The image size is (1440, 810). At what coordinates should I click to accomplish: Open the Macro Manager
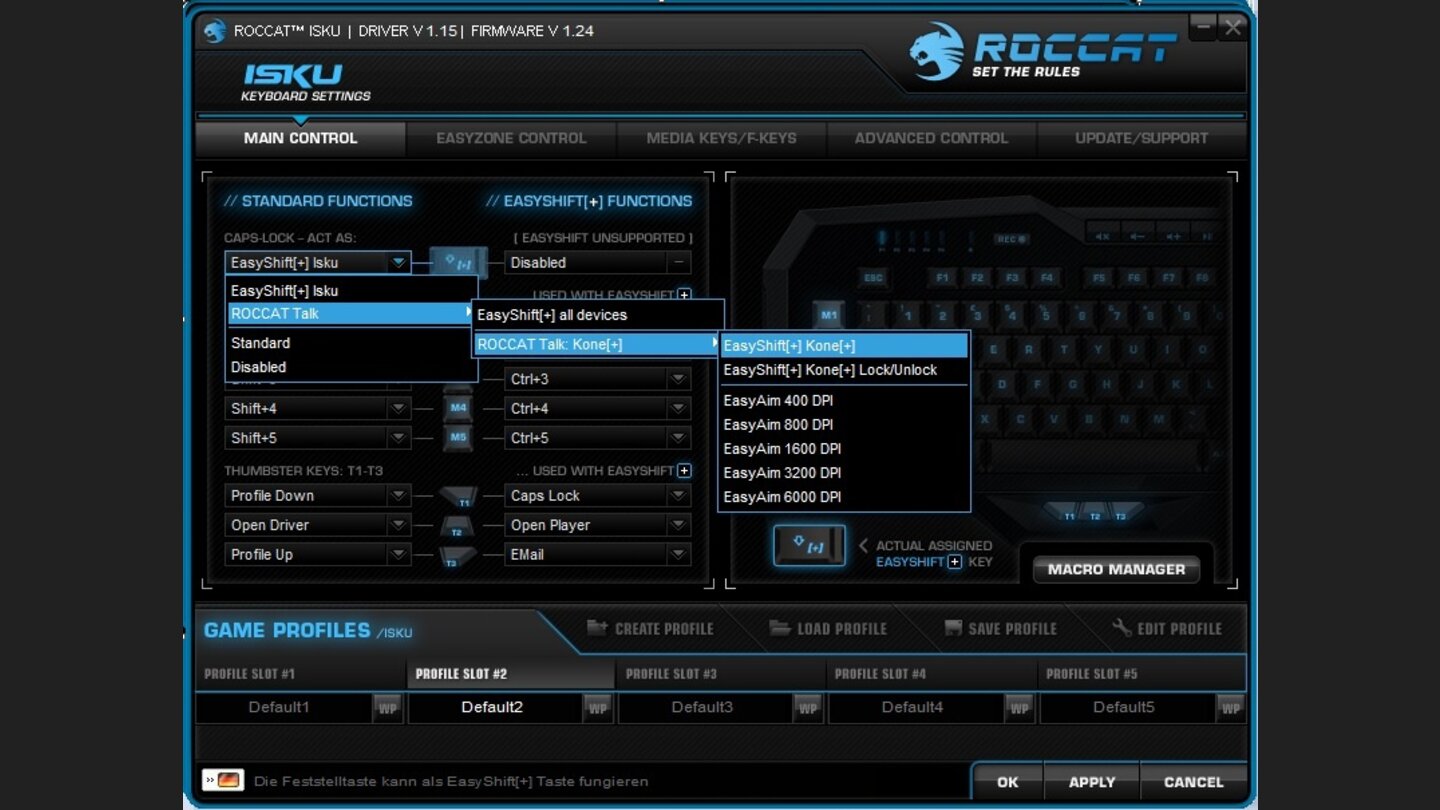[1116, 569]
